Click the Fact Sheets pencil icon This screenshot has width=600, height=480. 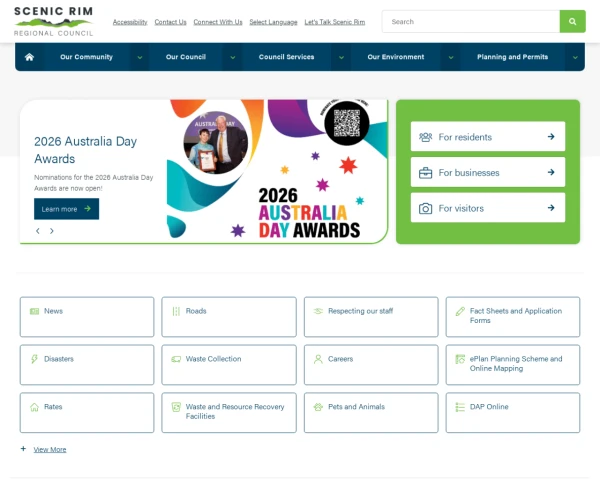coord(460,312)
